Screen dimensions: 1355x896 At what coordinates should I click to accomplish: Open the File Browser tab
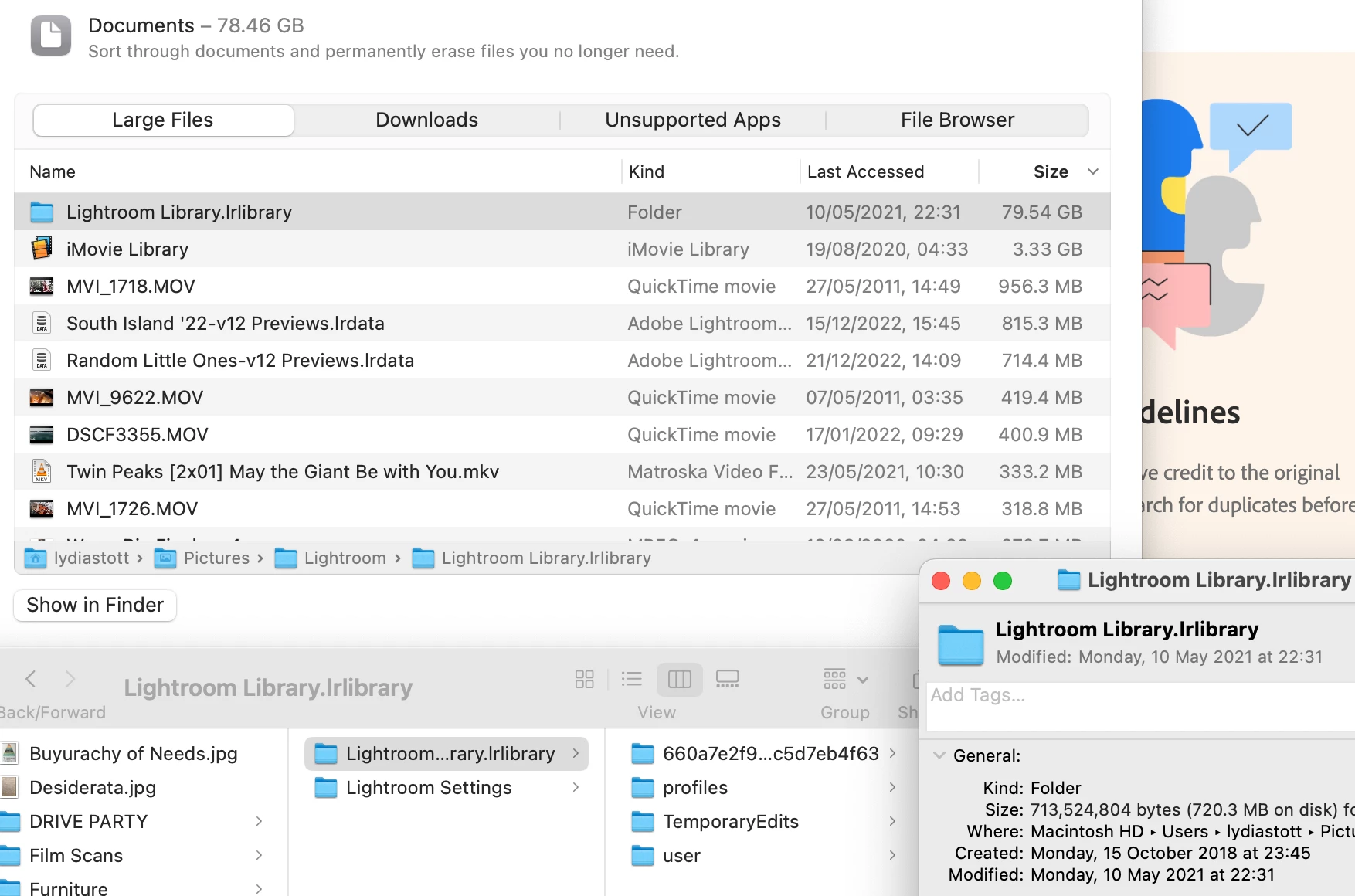click(957, 120)
